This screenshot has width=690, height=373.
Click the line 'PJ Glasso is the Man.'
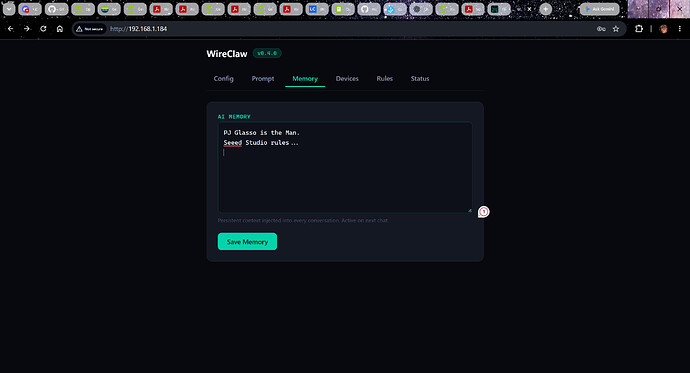(x=261, y=132)
